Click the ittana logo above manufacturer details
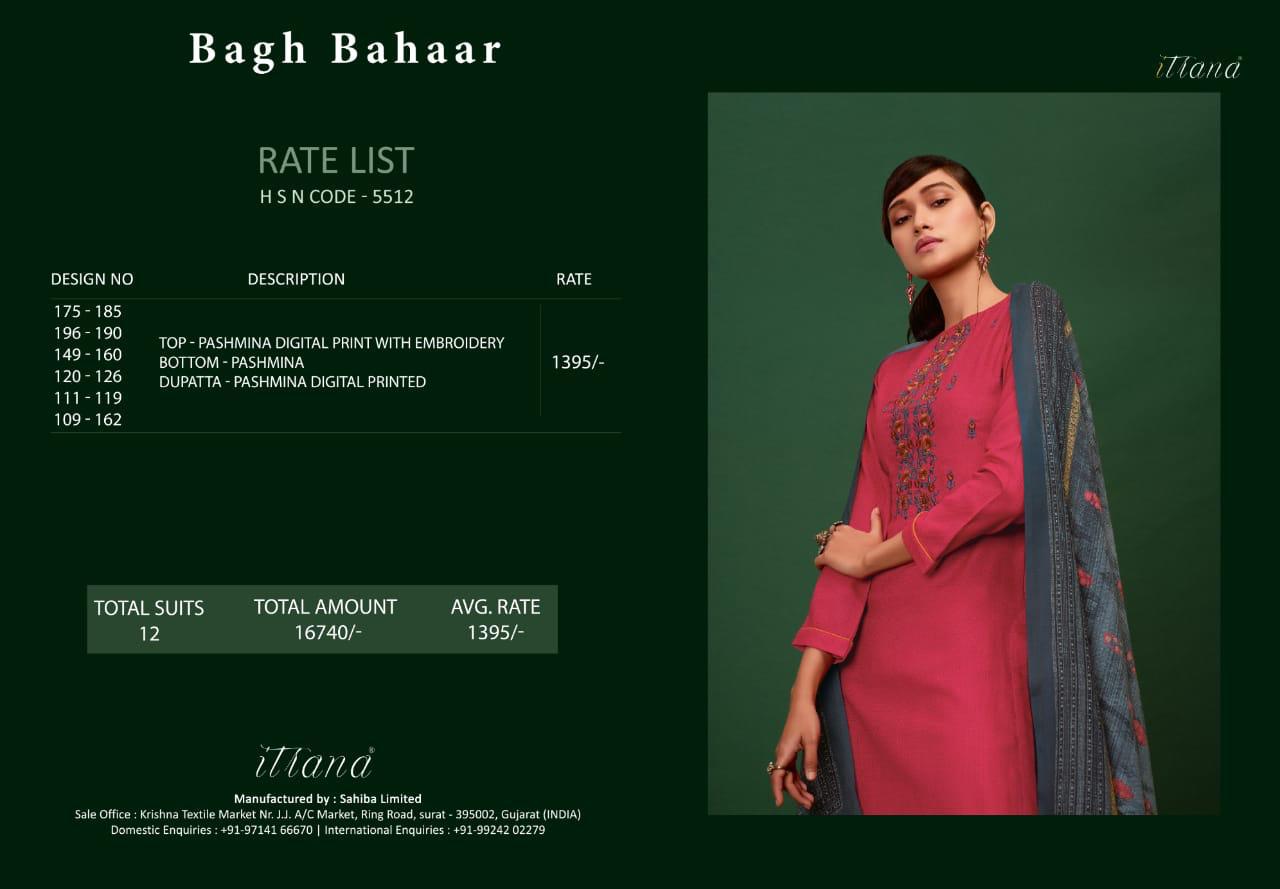Screen dimensions: 1280x889 [x=316, y=761]
